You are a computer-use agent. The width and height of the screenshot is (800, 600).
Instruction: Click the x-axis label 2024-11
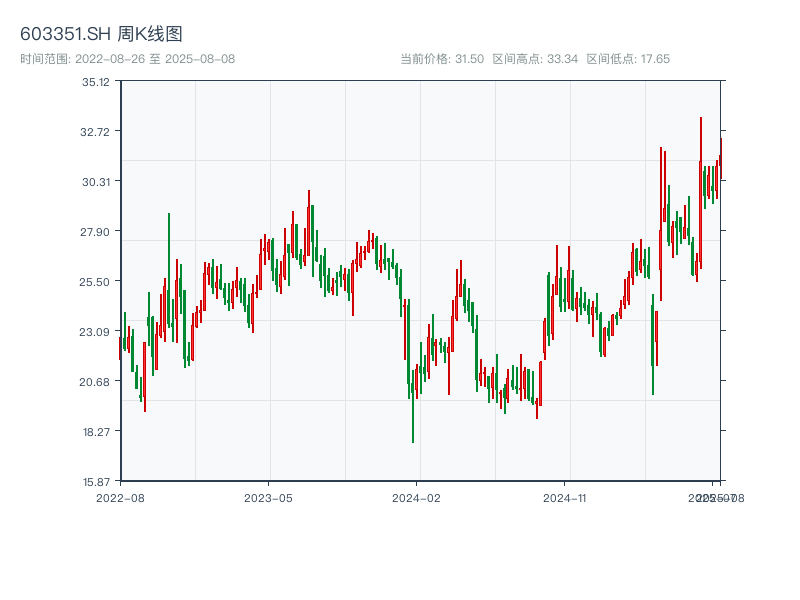point(565,498)
